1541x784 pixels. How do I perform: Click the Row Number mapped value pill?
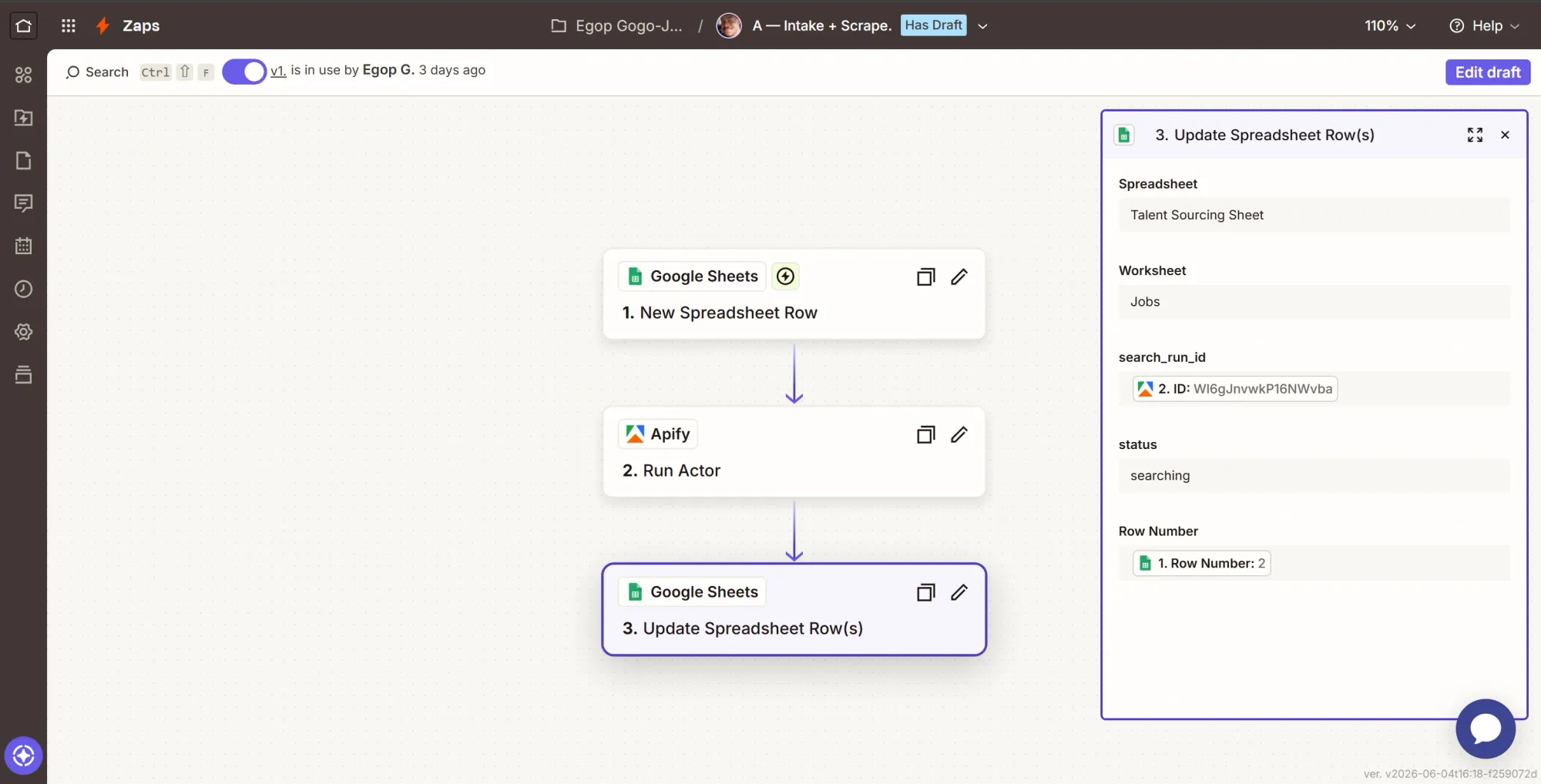coord(1201,563)
